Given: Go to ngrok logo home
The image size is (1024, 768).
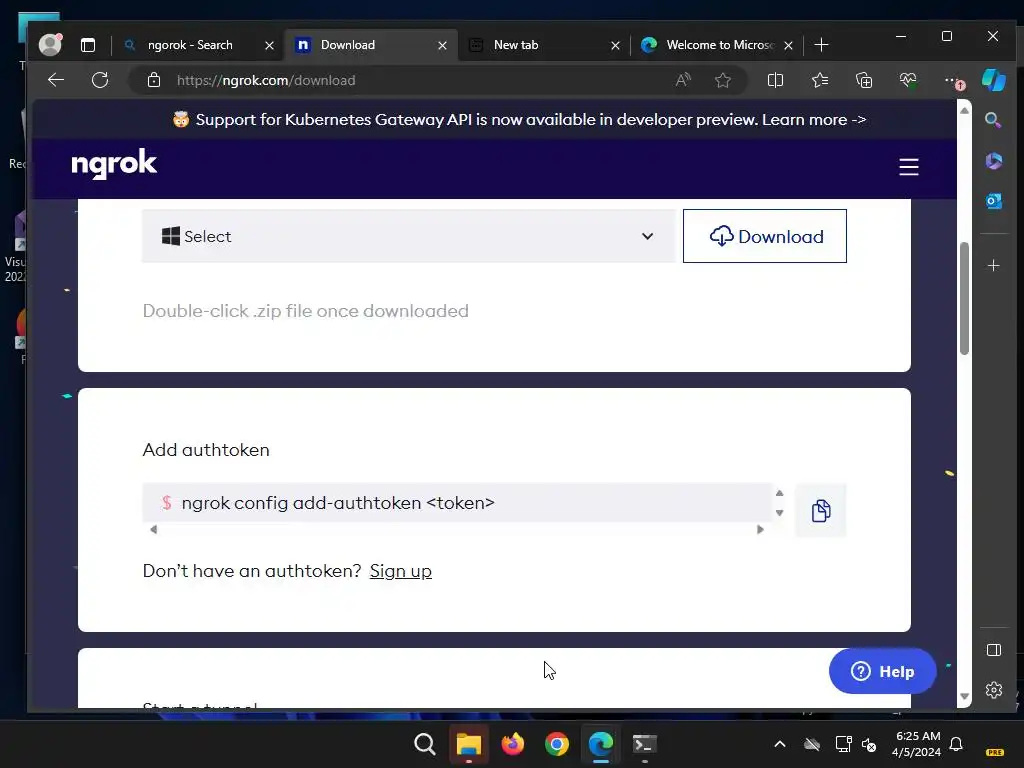Looking at the screenshot, I should pos(114,164).
